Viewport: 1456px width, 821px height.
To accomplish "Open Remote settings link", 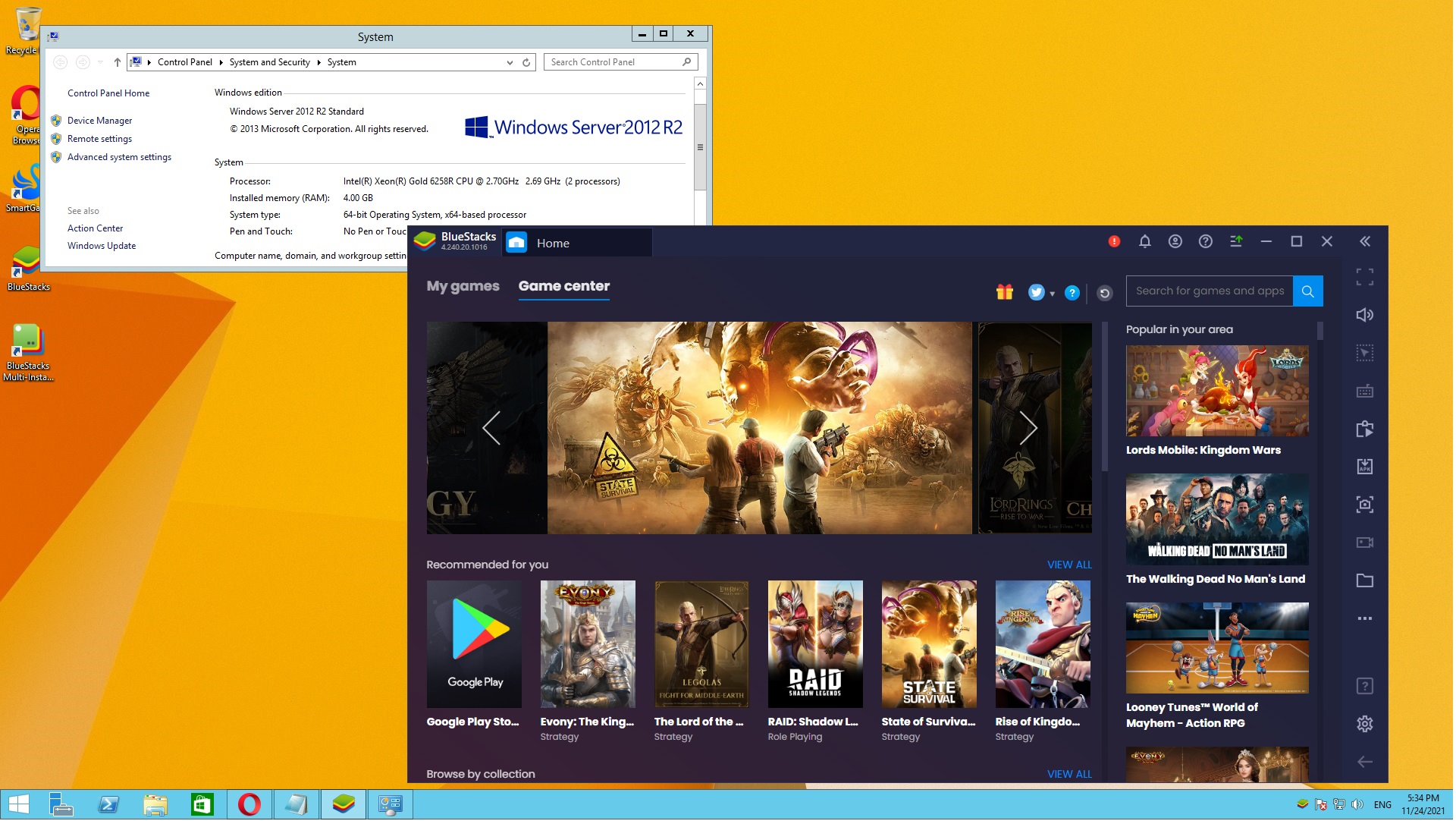I will 99,140.
